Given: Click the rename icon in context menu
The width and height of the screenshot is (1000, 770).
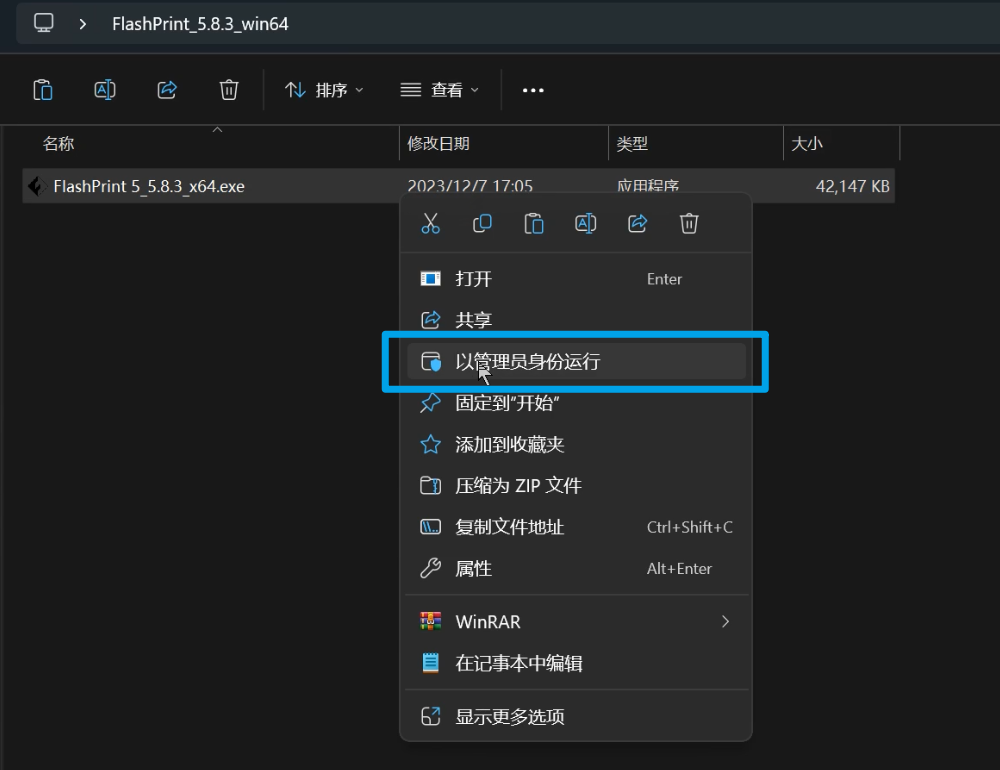Looking at the screenshot, I should [x=585, y=224].
